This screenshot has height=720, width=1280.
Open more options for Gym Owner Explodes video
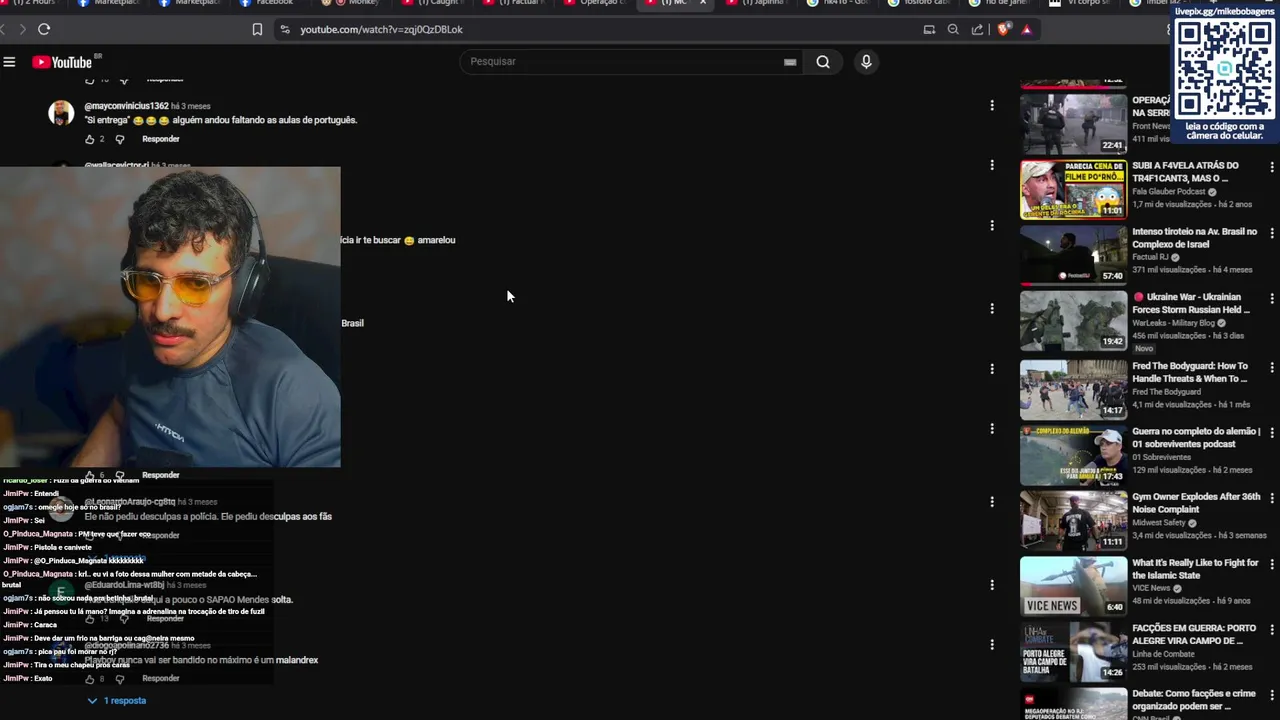1272,498
